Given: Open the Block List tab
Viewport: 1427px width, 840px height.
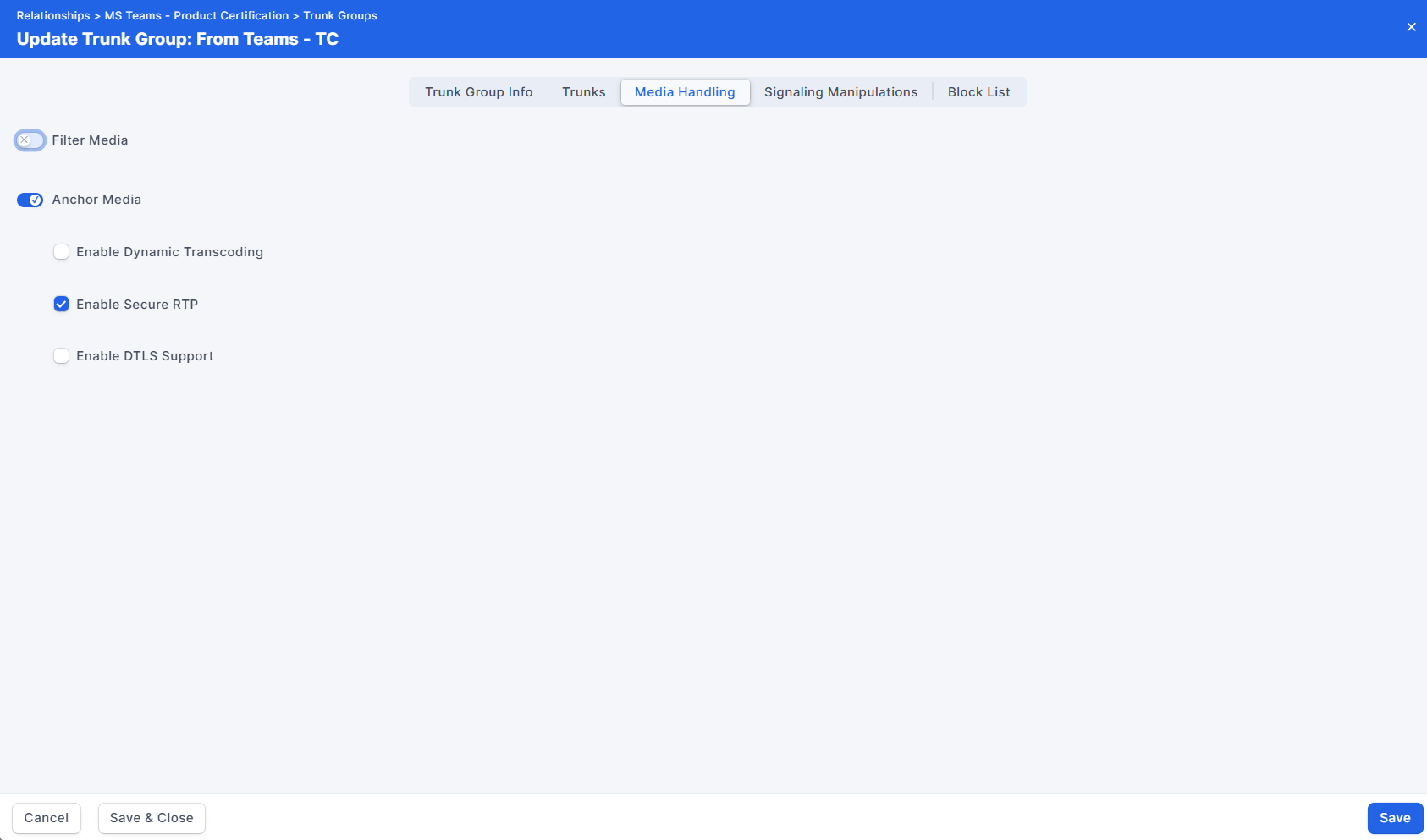Looking at the screenshot, I should pos(978,92).
